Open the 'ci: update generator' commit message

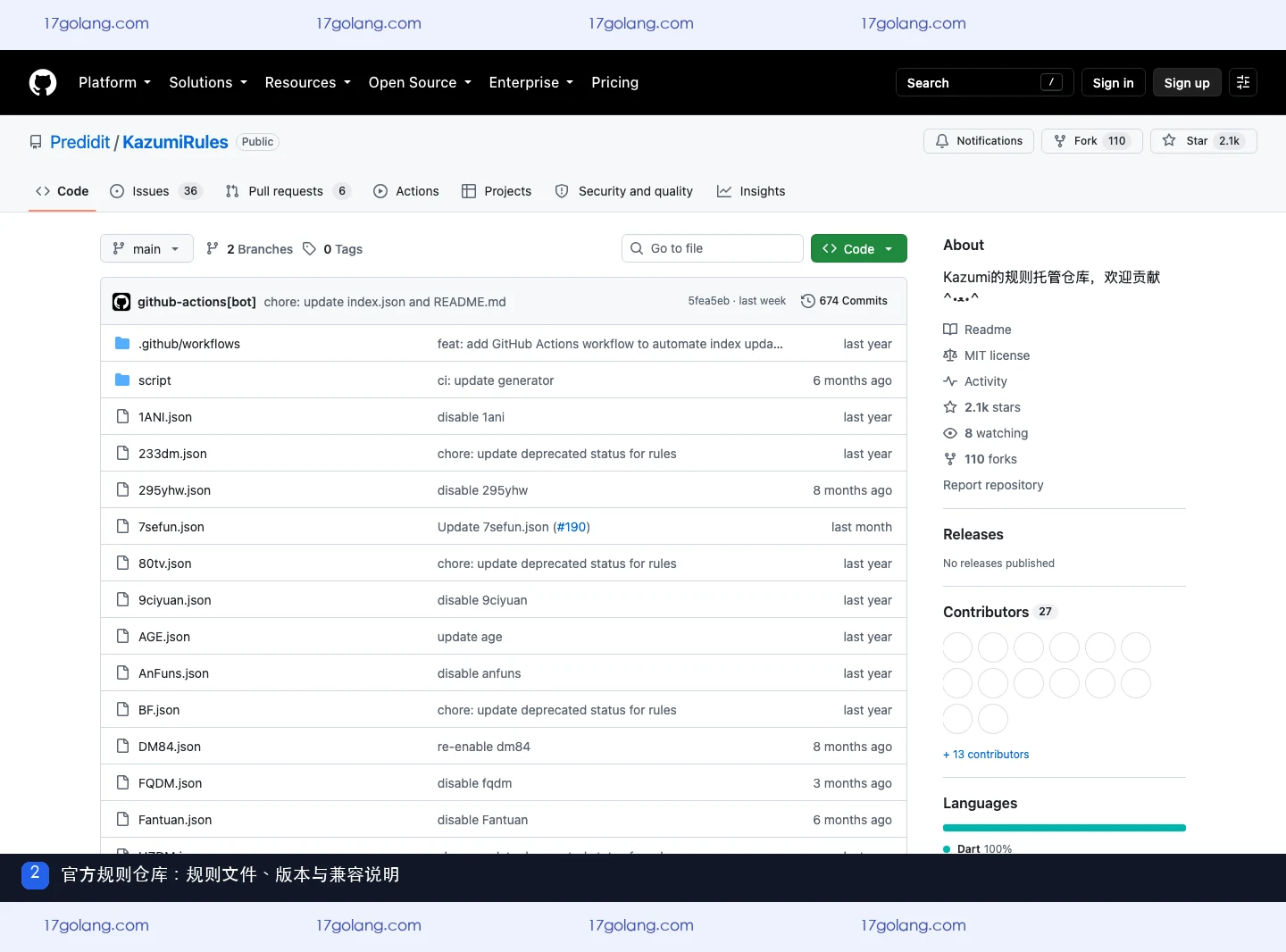point(496,380)
